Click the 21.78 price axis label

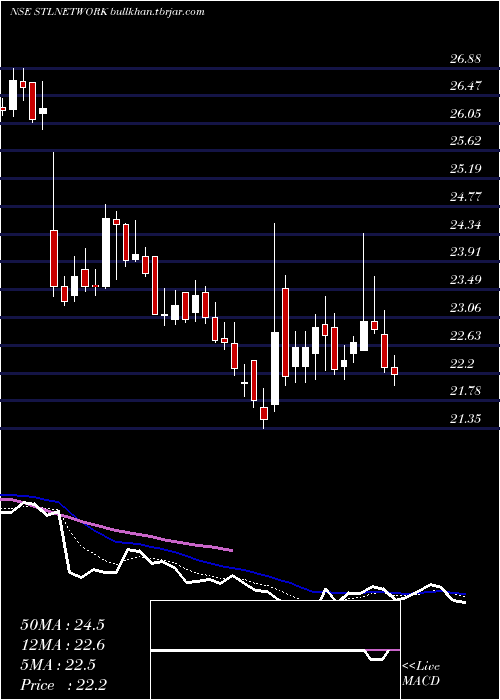466,391
